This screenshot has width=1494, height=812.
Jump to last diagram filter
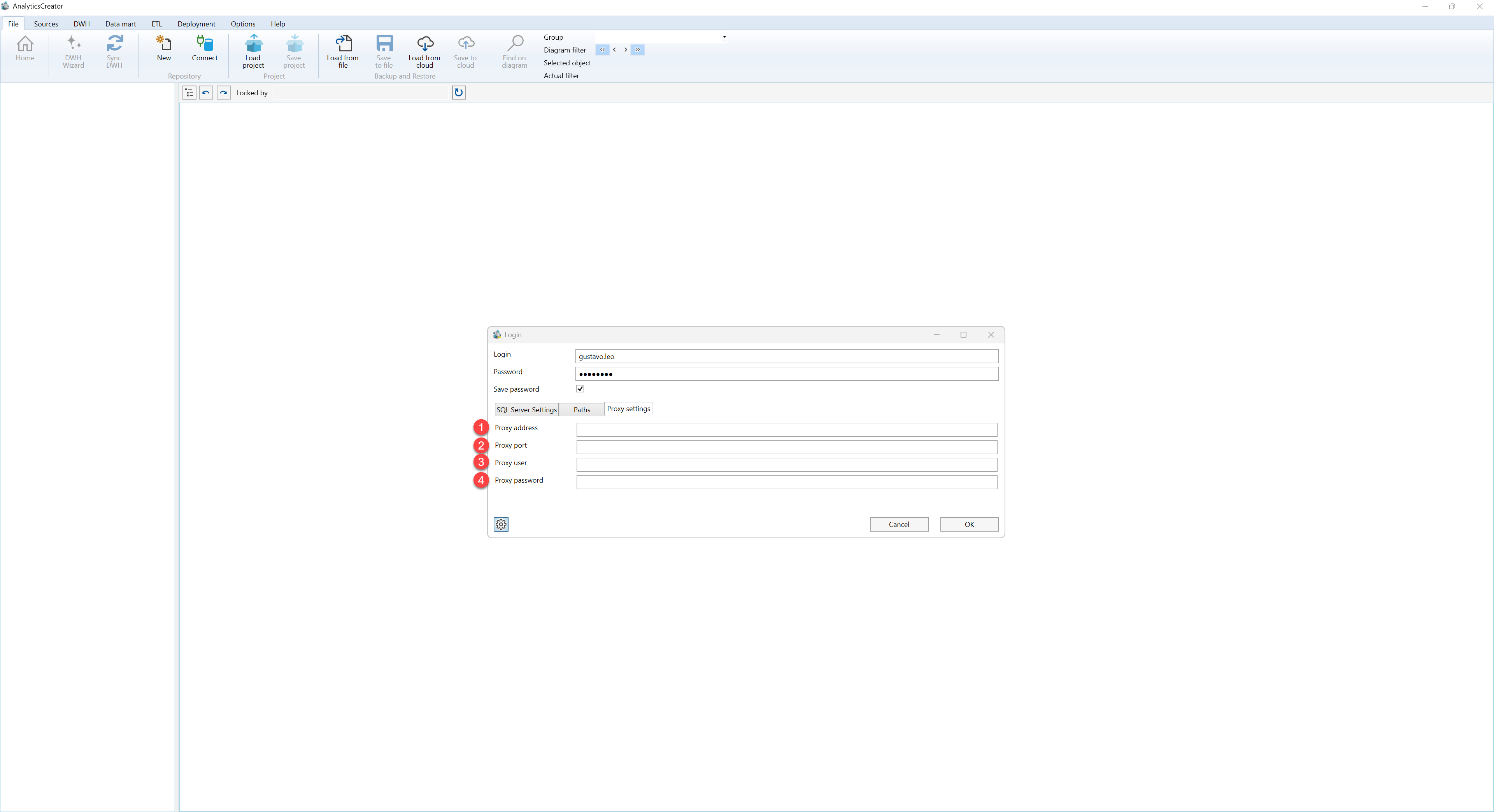pyautogui.click(x=637, y=50)
